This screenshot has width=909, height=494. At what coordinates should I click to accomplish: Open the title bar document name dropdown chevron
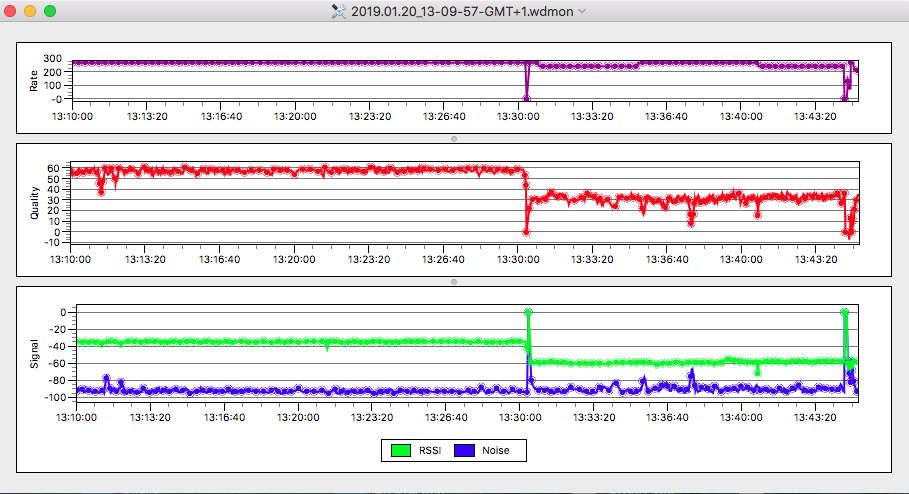pos(583,11)
